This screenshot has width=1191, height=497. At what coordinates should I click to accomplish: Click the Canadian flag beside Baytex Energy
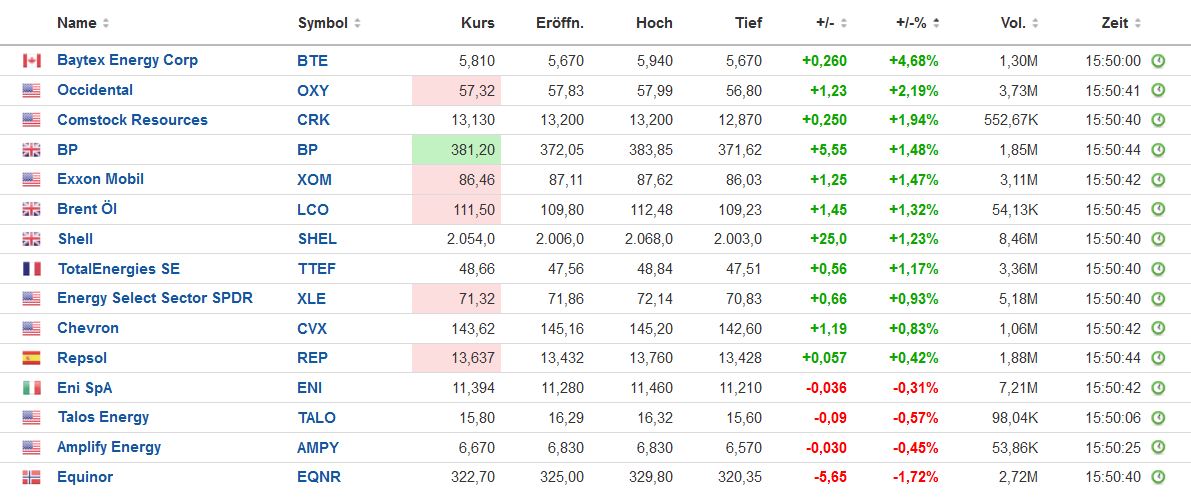click(x=31, y=61)
